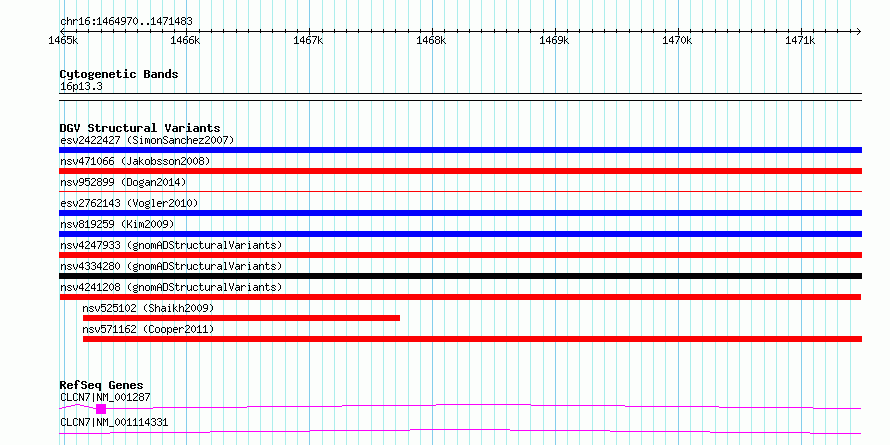Click the red bar under nsv4241208
The image size is (890, 445).
(x=460, y=297)
